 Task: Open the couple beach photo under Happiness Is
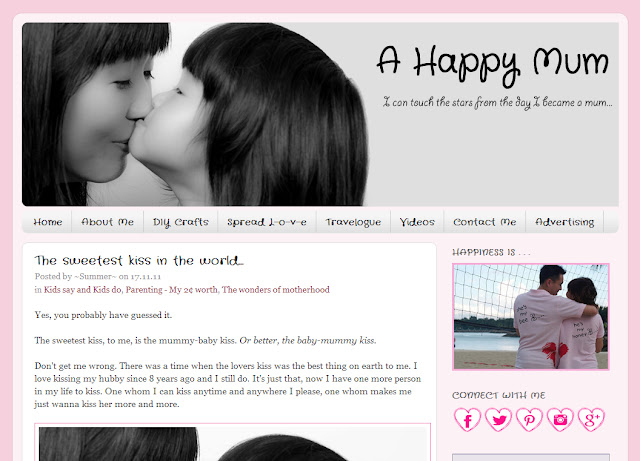point(531,317)
